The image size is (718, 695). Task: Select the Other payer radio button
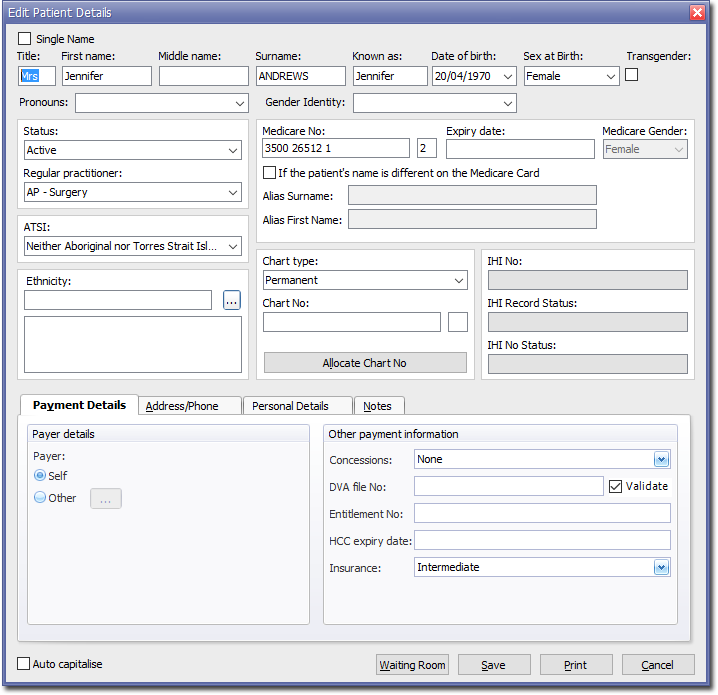click(40, 498)
